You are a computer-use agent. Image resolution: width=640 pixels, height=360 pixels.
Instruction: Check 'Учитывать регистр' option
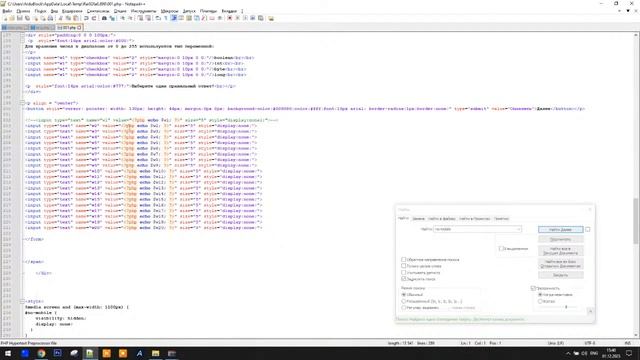[404, 273]
